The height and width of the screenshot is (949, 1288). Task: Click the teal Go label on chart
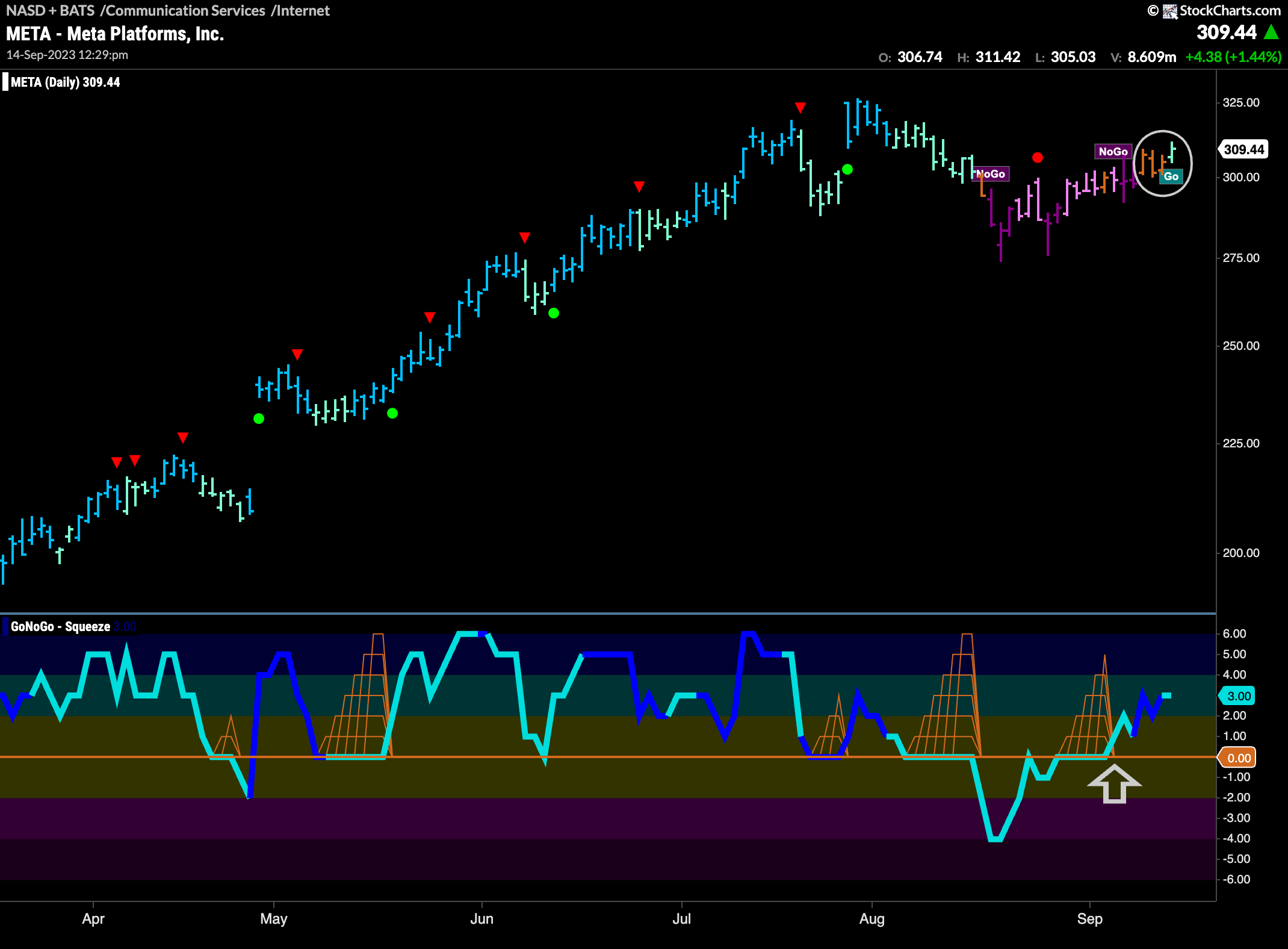point(1171,176)
